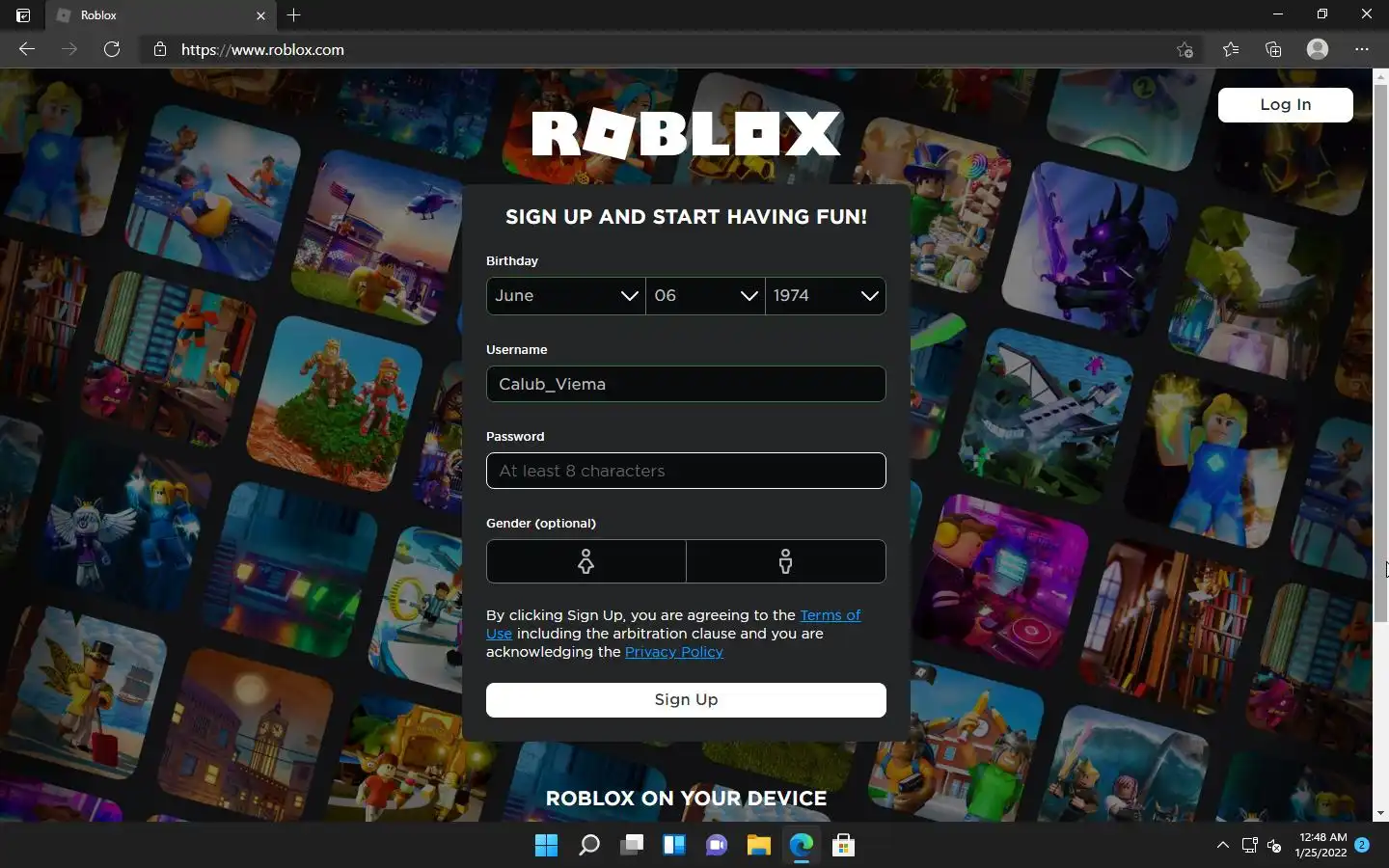Click the Log In button
The height and width of the screenshot is (868, 1389).
pos(1286,105)
